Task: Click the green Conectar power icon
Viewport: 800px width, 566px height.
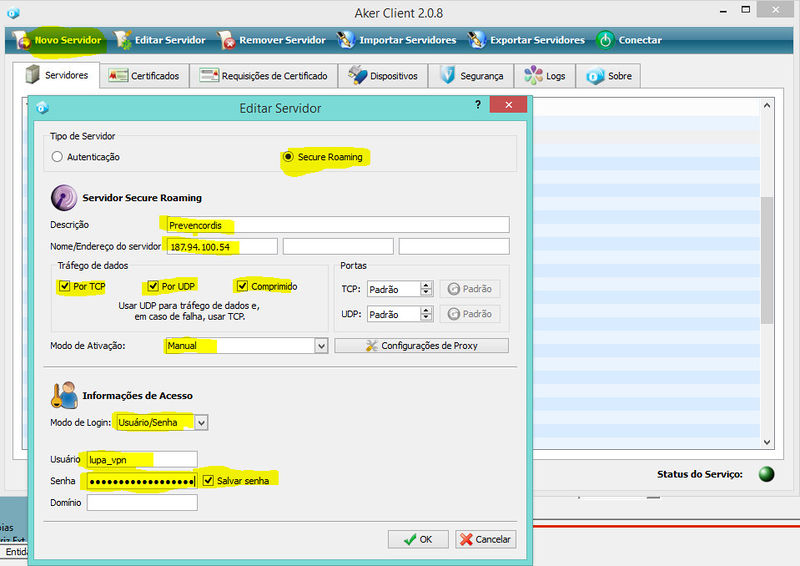Action: [x=605, y=40]
